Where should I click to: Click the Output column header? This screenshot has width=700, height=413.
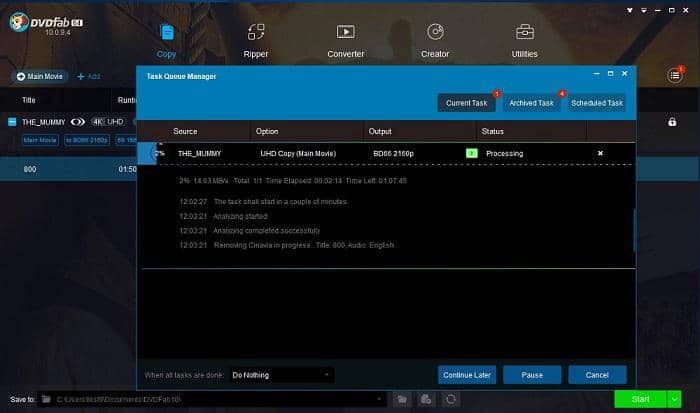pos(380,131)
